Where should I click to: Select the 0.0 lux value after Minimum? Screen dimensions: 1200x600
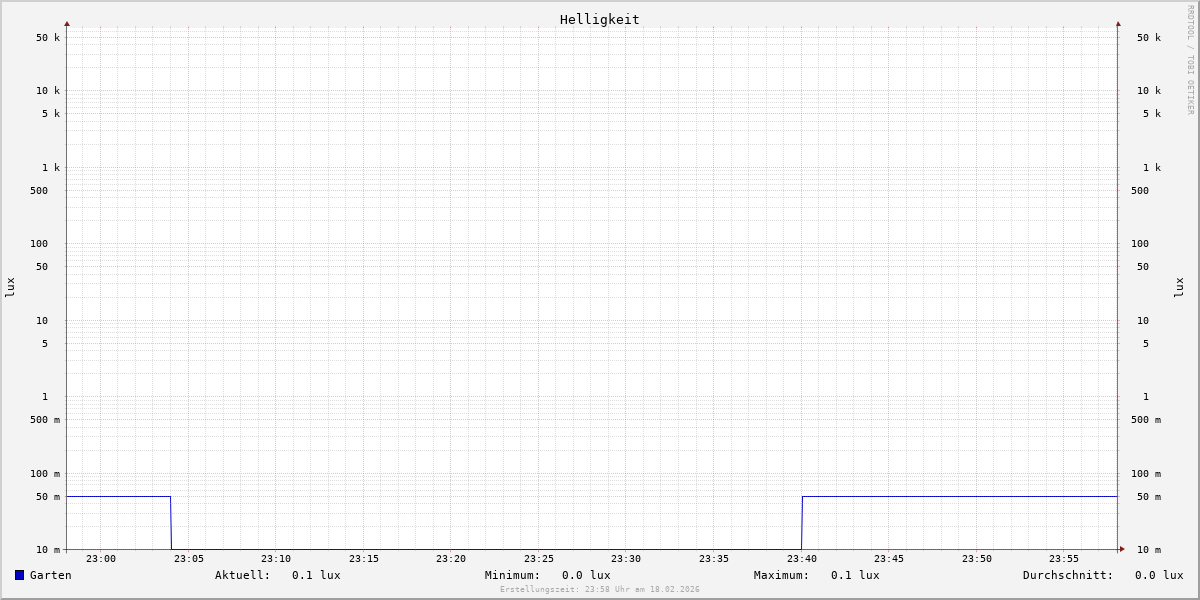click(x=586, y=575)
